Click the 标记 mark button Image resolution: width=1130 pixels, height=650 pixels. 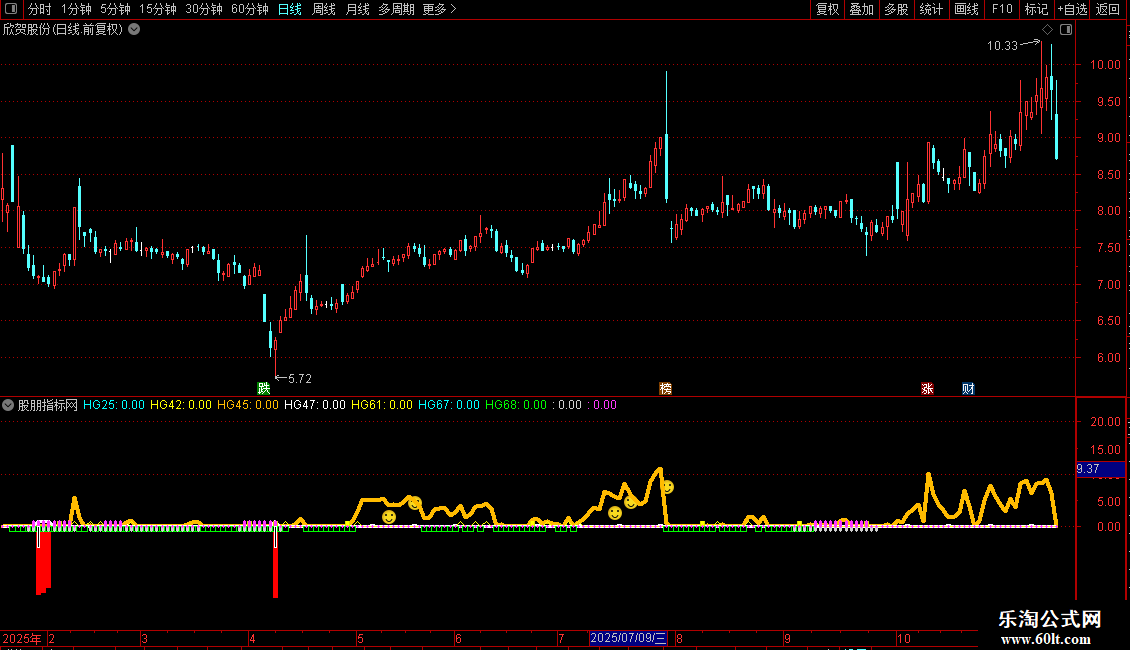click(x=1036, y=9)
